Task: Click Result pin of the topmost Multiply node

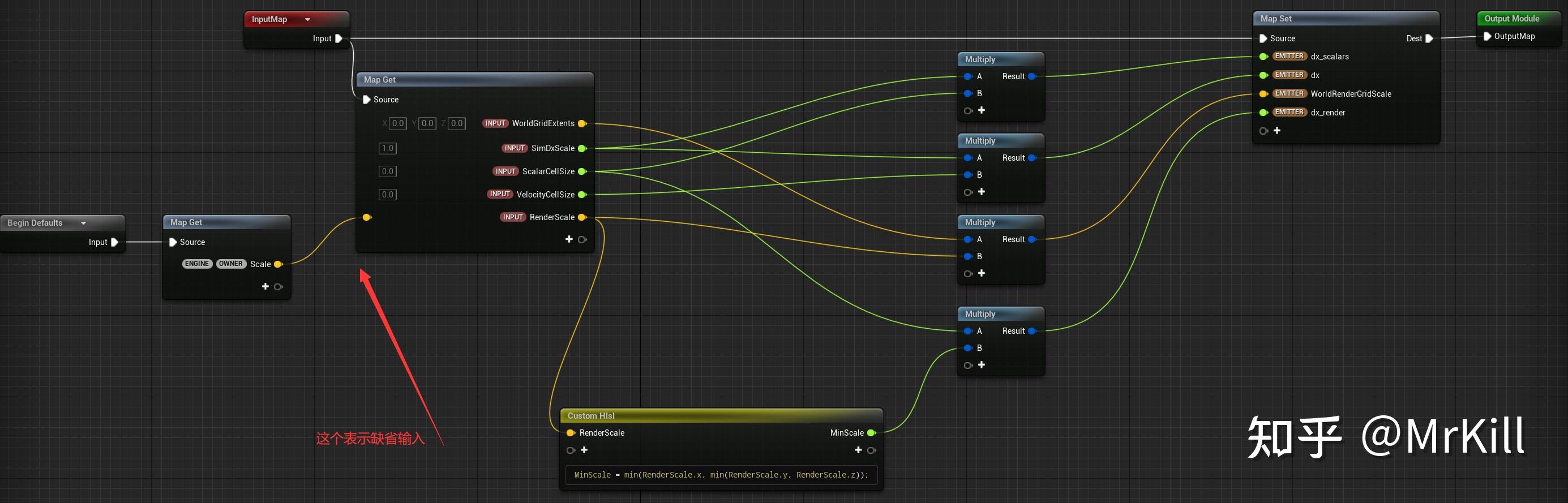Action: click(x=1033, y=76)
